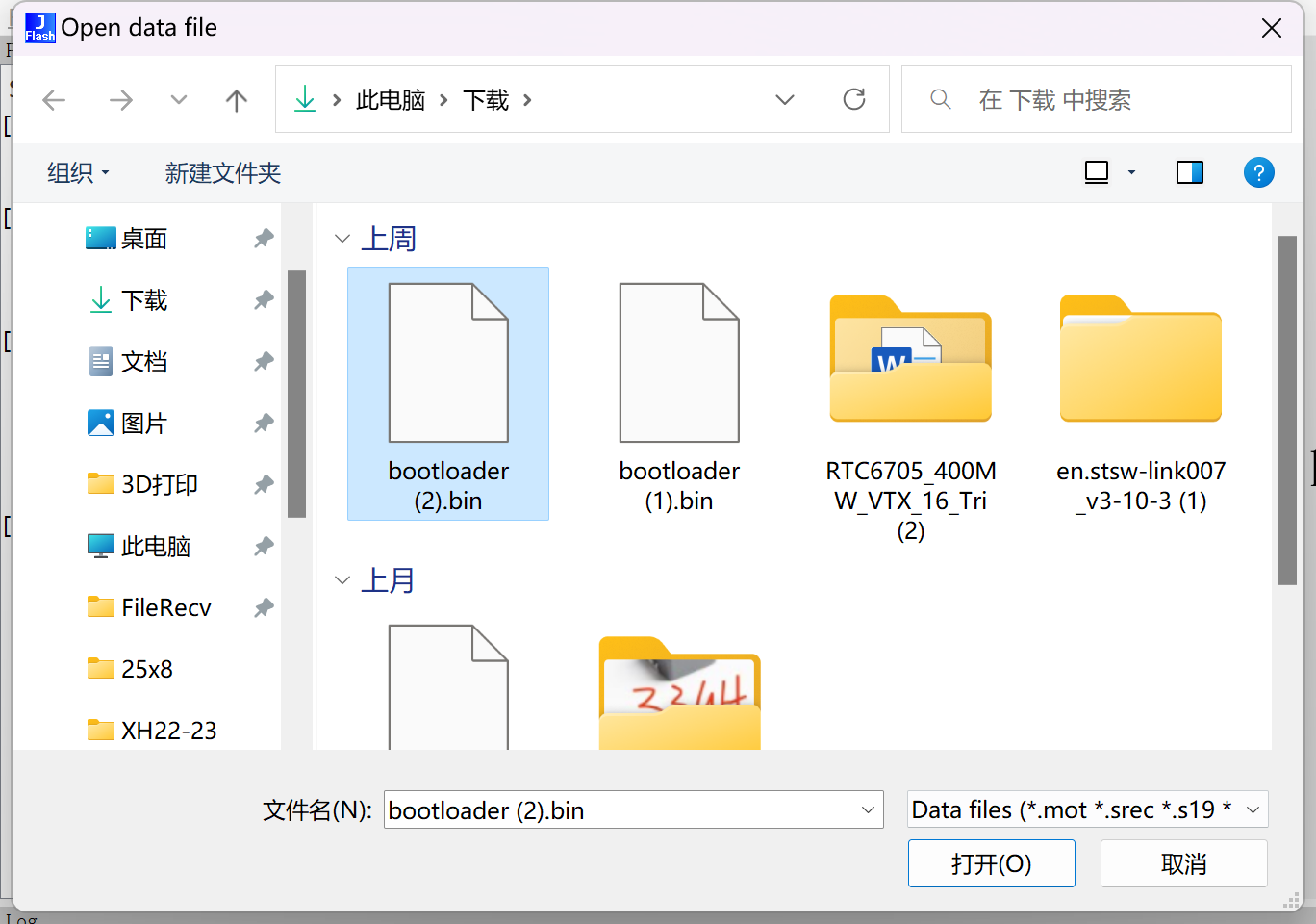
Task: Open the en.stsw-link007 folder
Action: pyautogui.click(x=1141, y=395)
